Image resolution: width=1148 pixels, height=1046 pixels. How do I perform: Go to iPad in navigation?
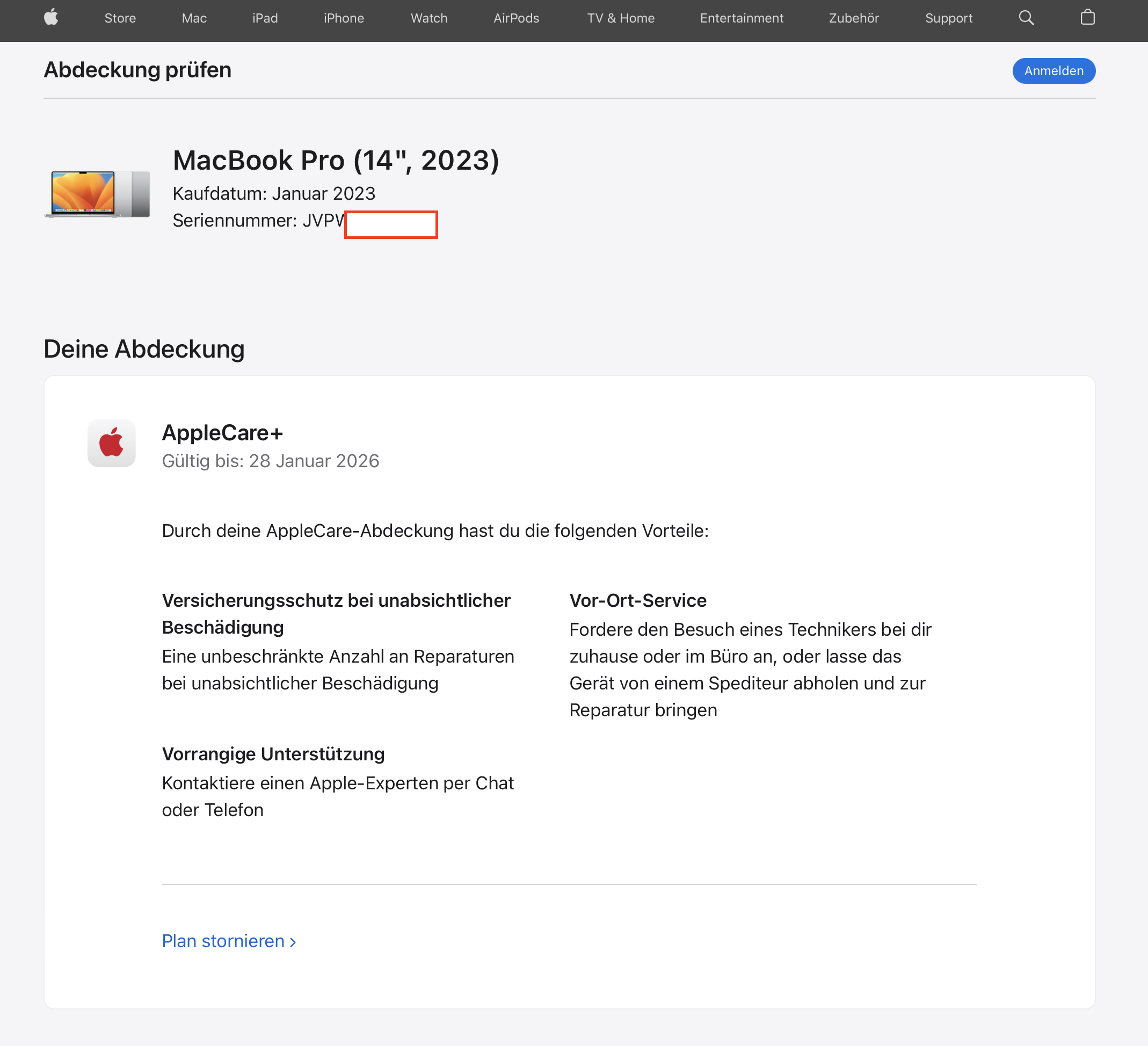pyautogui.click(x=265, y=18)
